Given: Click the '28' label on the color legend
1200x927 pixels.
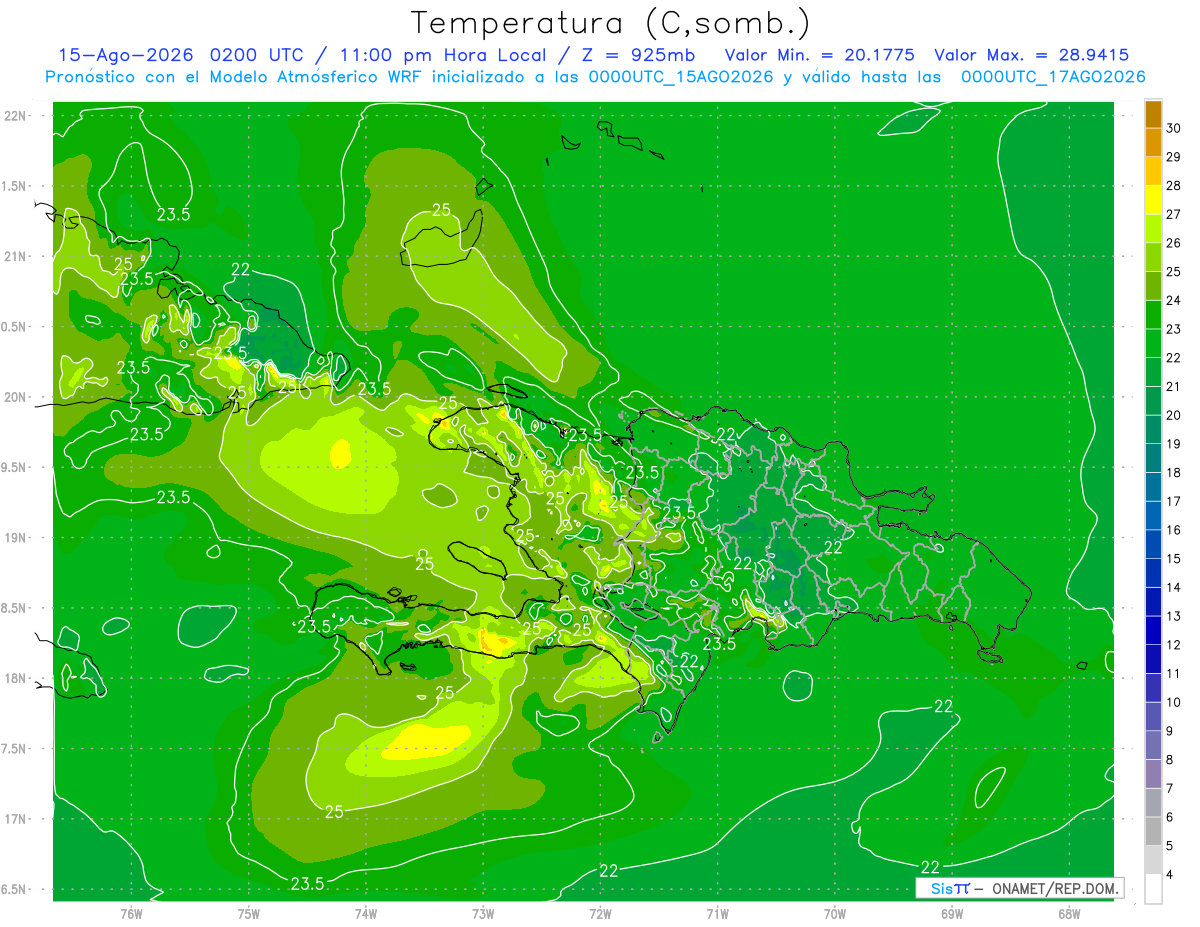Looking at the screenshot, I should 1174,185.
